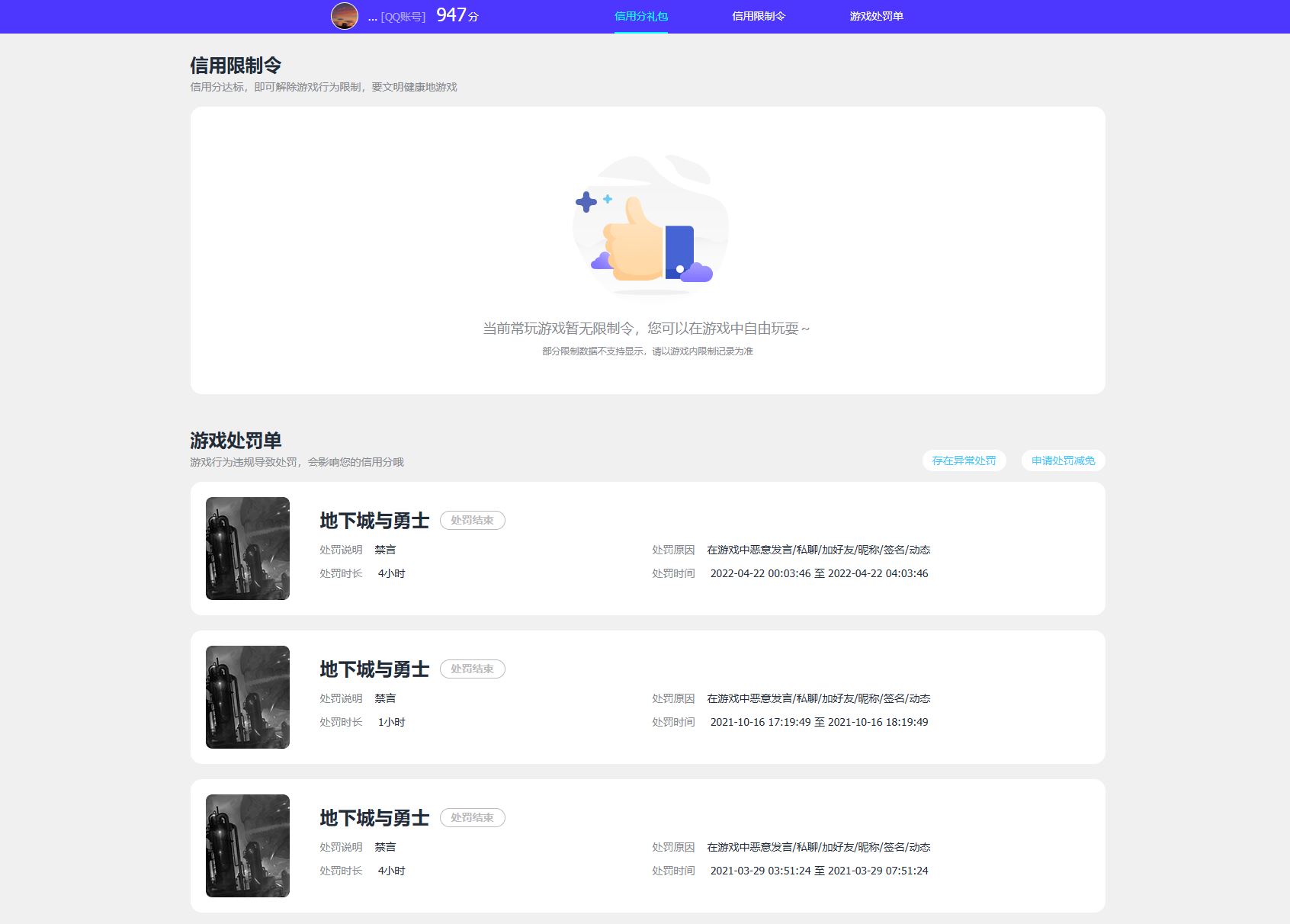Click the first 地下城与勇士 game thumbnail
This screenshot has height=924, width=1290.
247,547
